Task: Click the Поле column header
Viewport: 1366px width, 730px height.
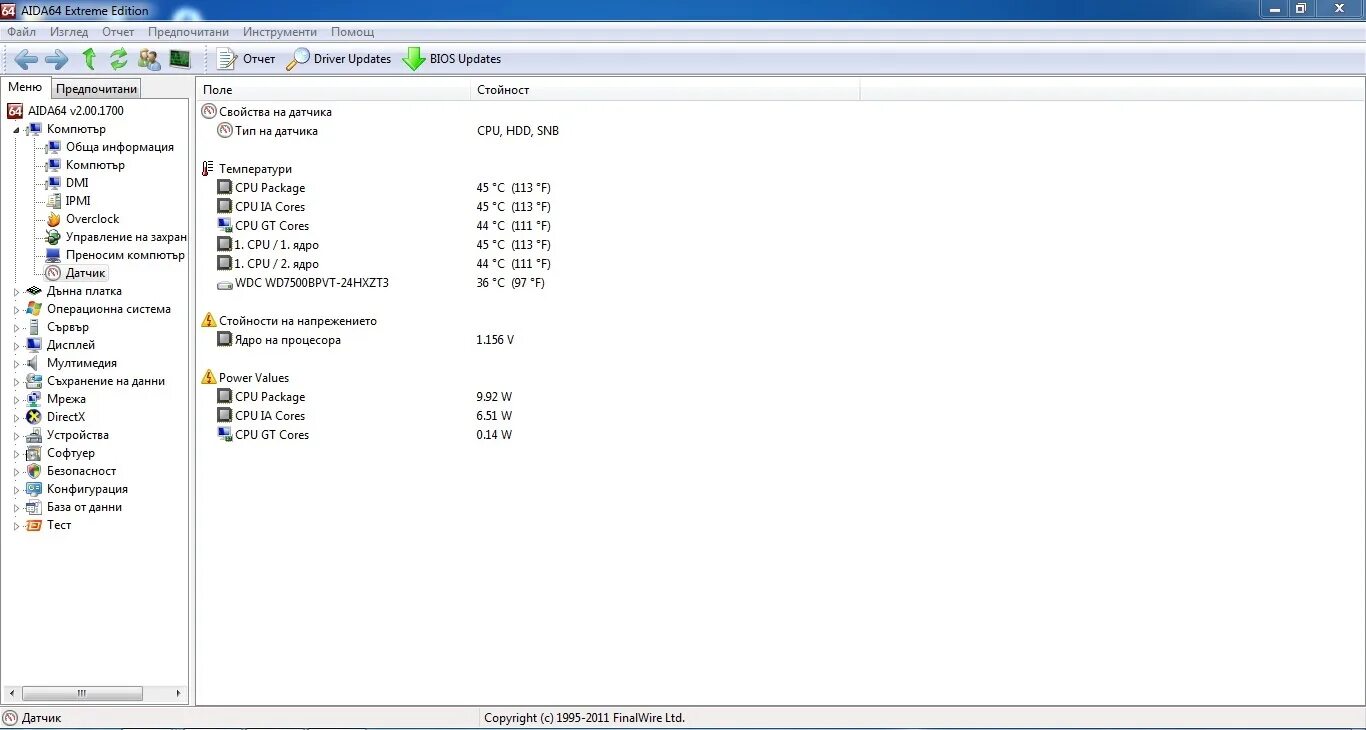Action: pos(333,90)
